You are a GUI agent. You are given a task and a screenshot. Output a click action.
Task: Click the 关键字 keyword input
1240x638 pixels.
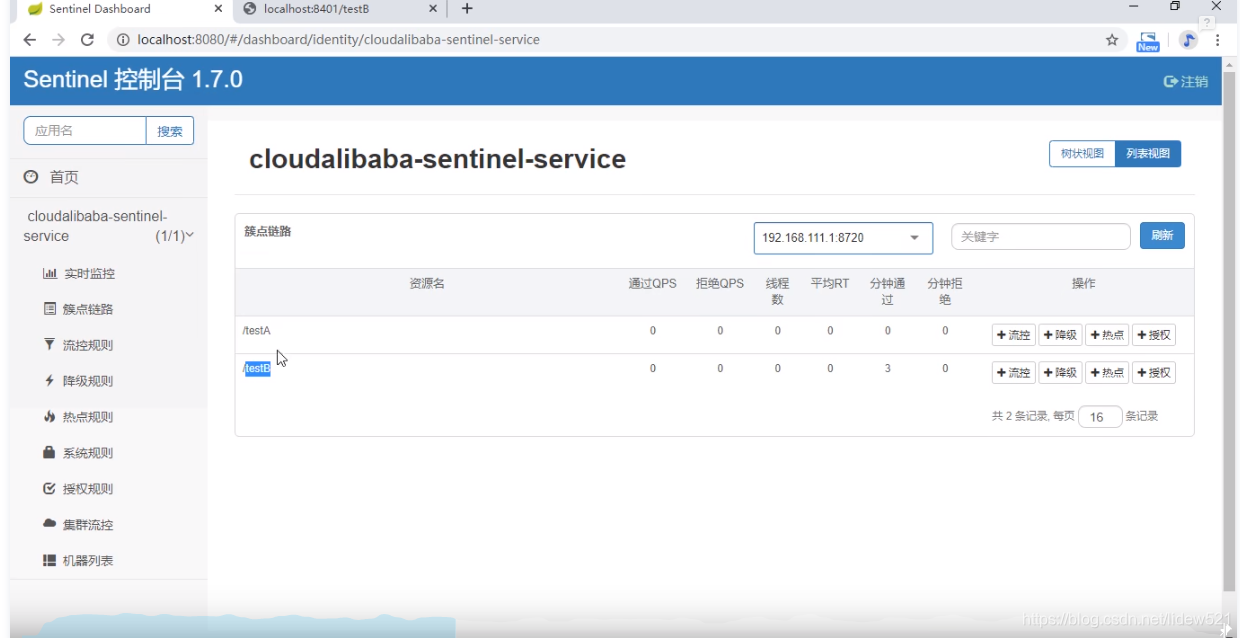tap(1041, 237)
